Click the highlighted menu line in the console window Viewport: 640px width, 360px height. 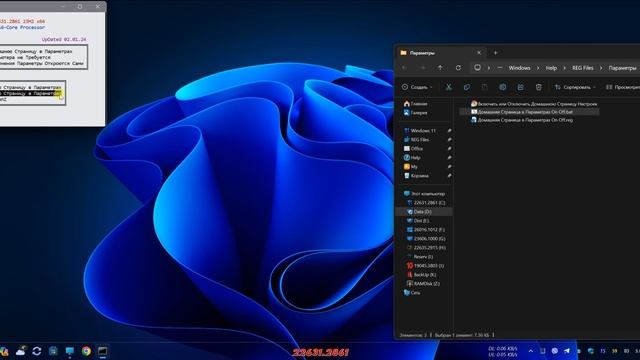31,93
